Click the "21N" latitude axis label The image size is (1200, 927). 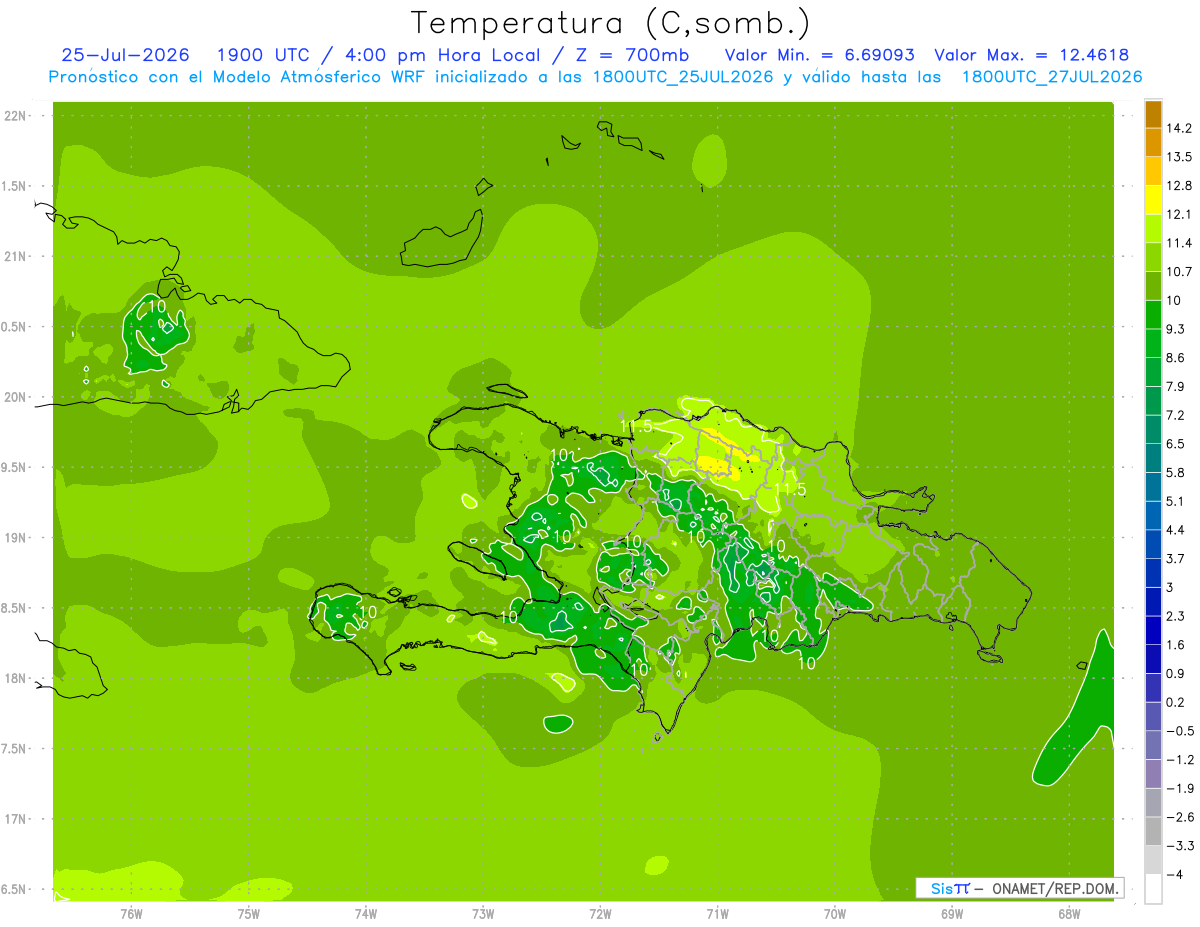click(17, 257)
